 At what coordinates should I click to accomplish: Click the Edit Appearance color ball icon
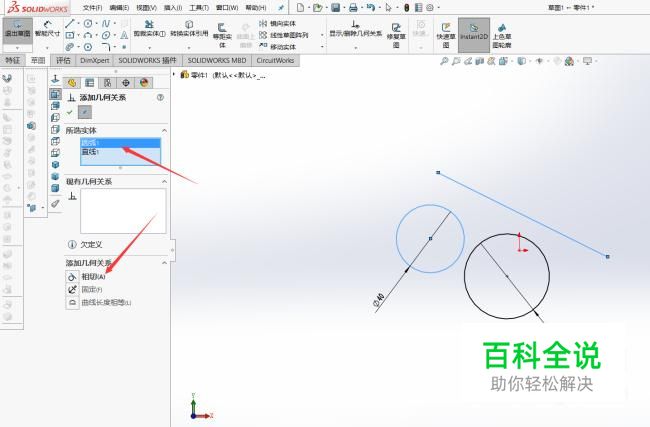coord(569,61)
